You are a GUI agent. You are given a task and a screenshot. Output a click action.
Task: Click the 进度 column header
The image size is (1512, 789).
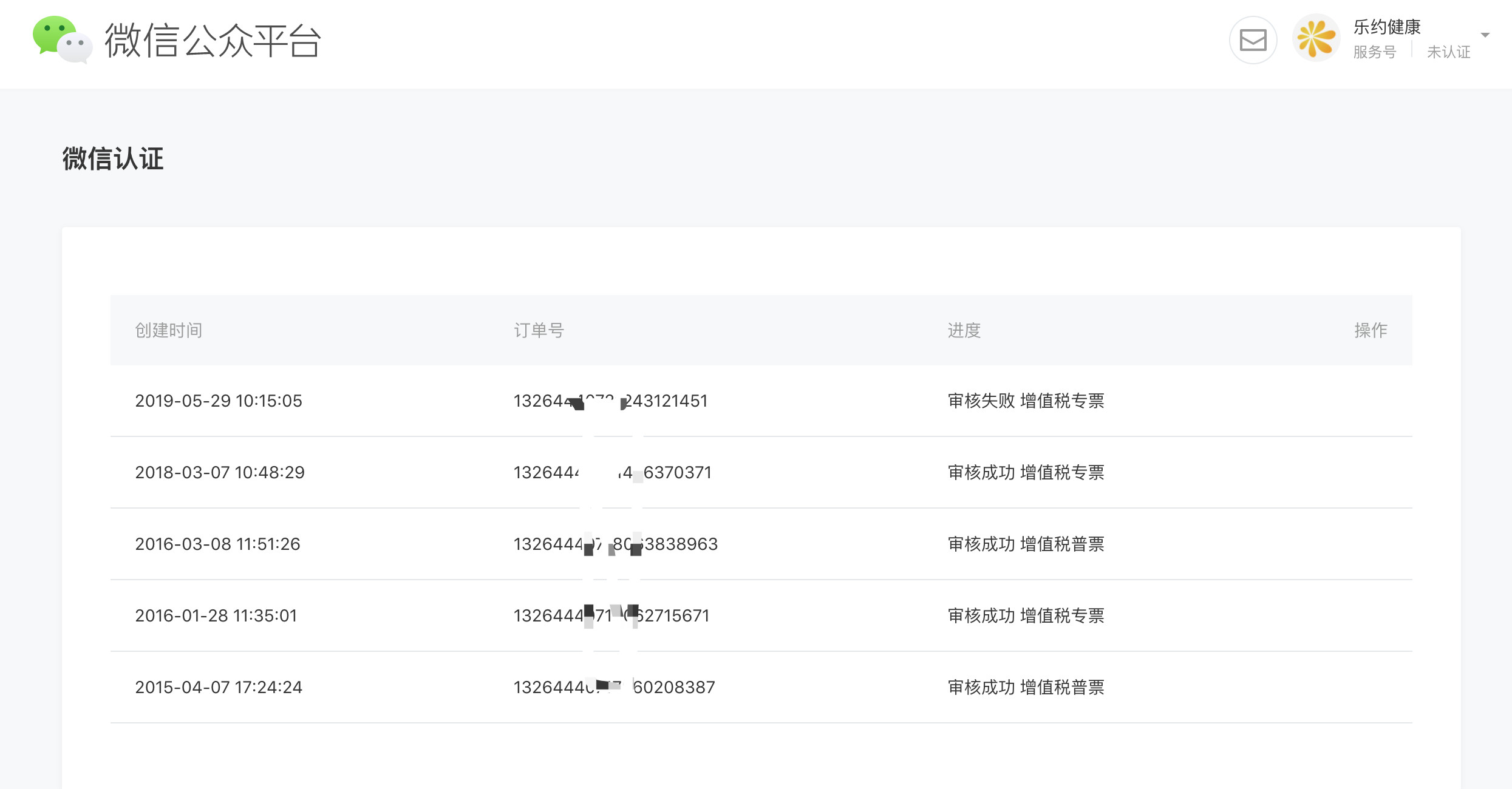click(964, 330)
